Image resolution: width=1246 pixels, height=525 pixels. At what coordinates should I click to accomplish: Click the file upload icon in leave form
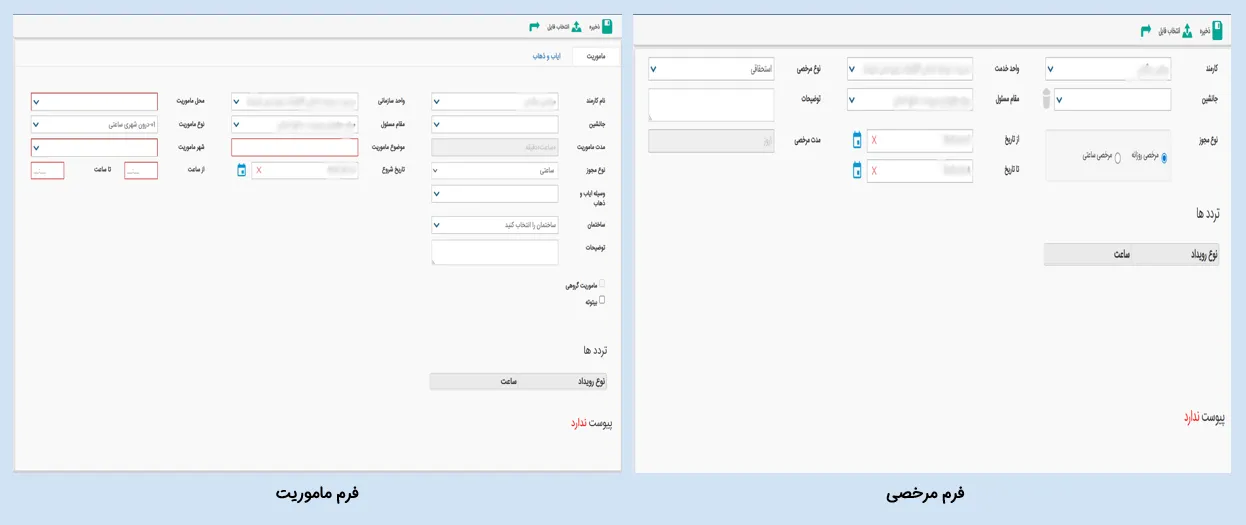click(x=1187, y=31)
